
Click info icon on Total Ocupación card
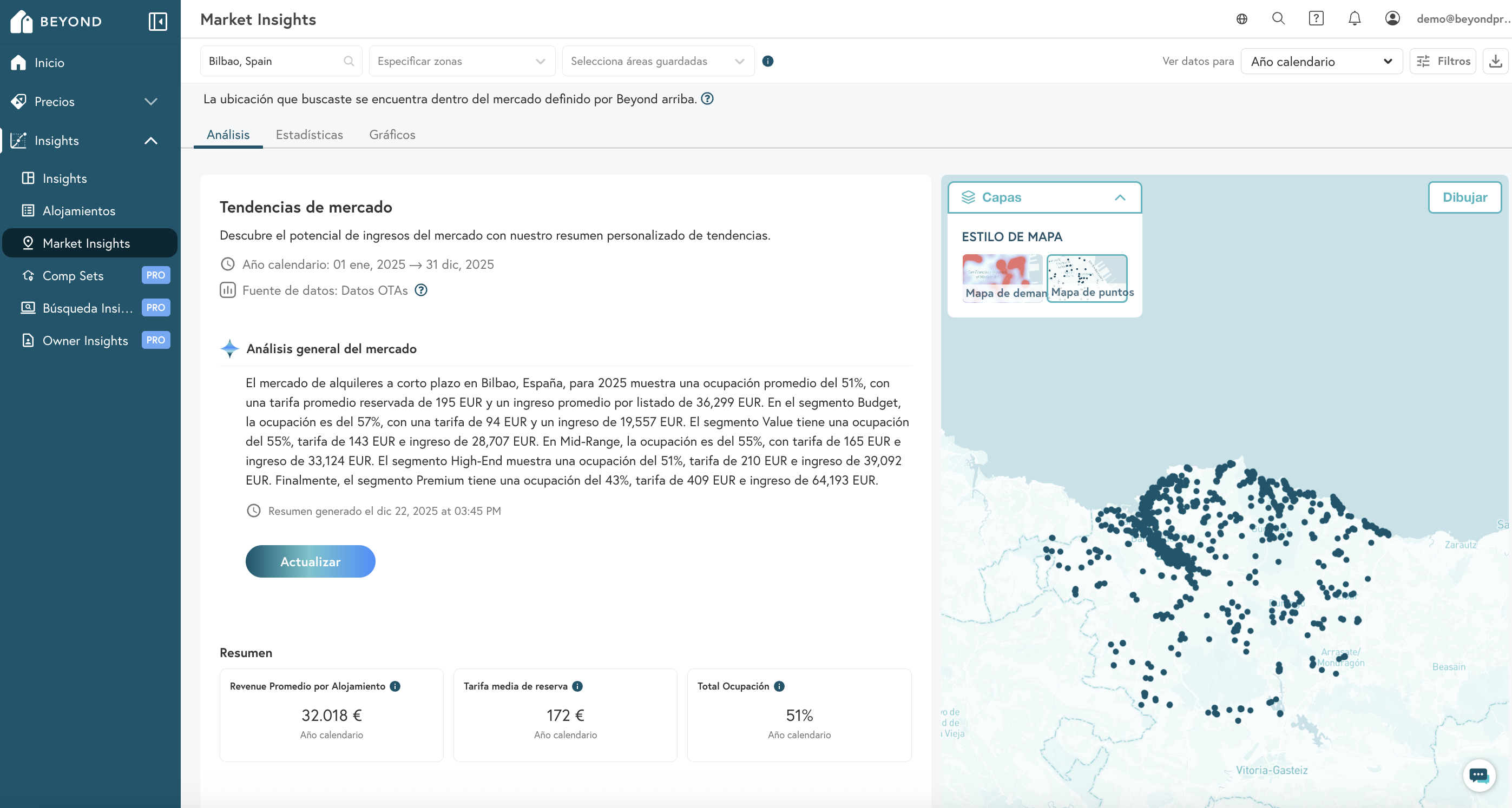point(779,686)
